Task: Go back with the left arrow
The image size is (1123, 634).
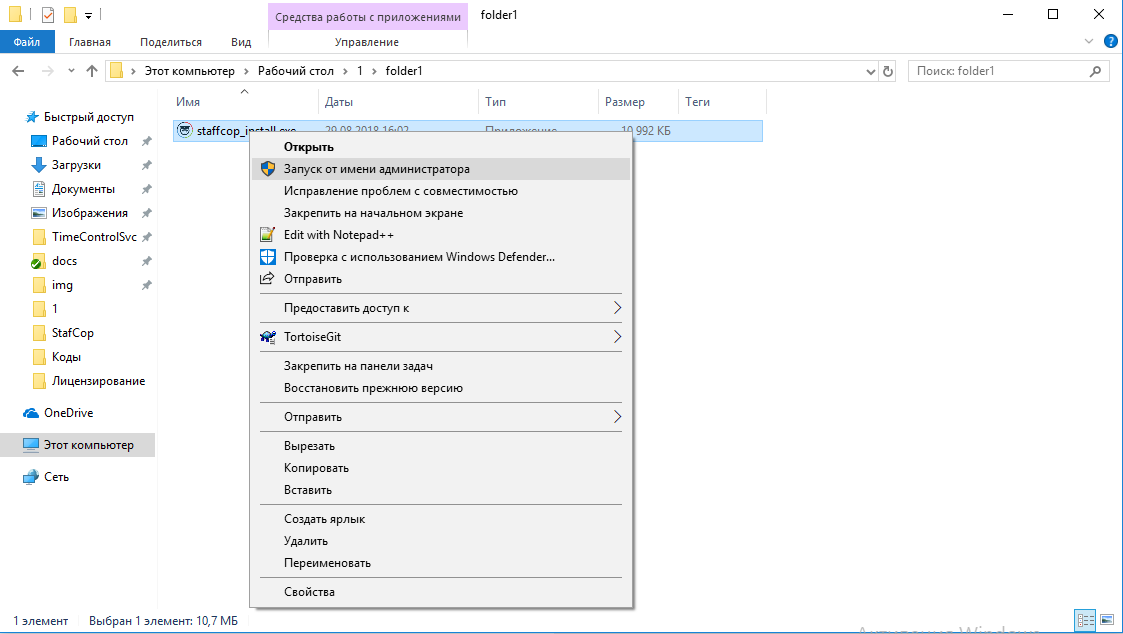Action: point(19,71)
